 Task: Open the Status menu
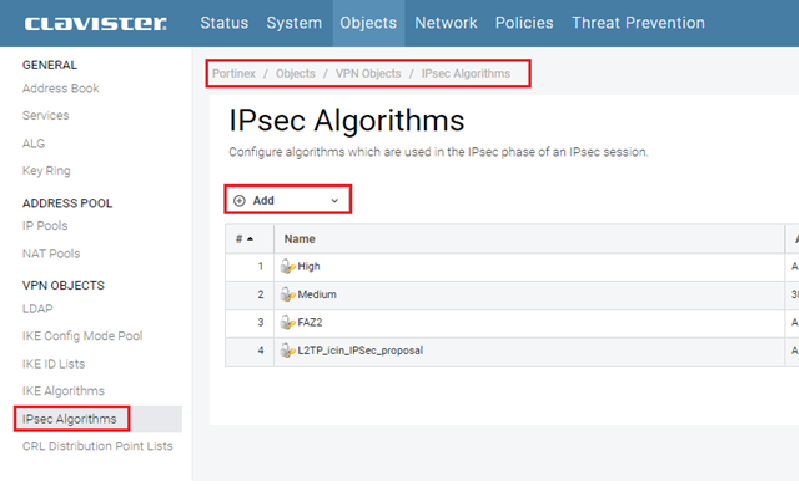point(224,23)
